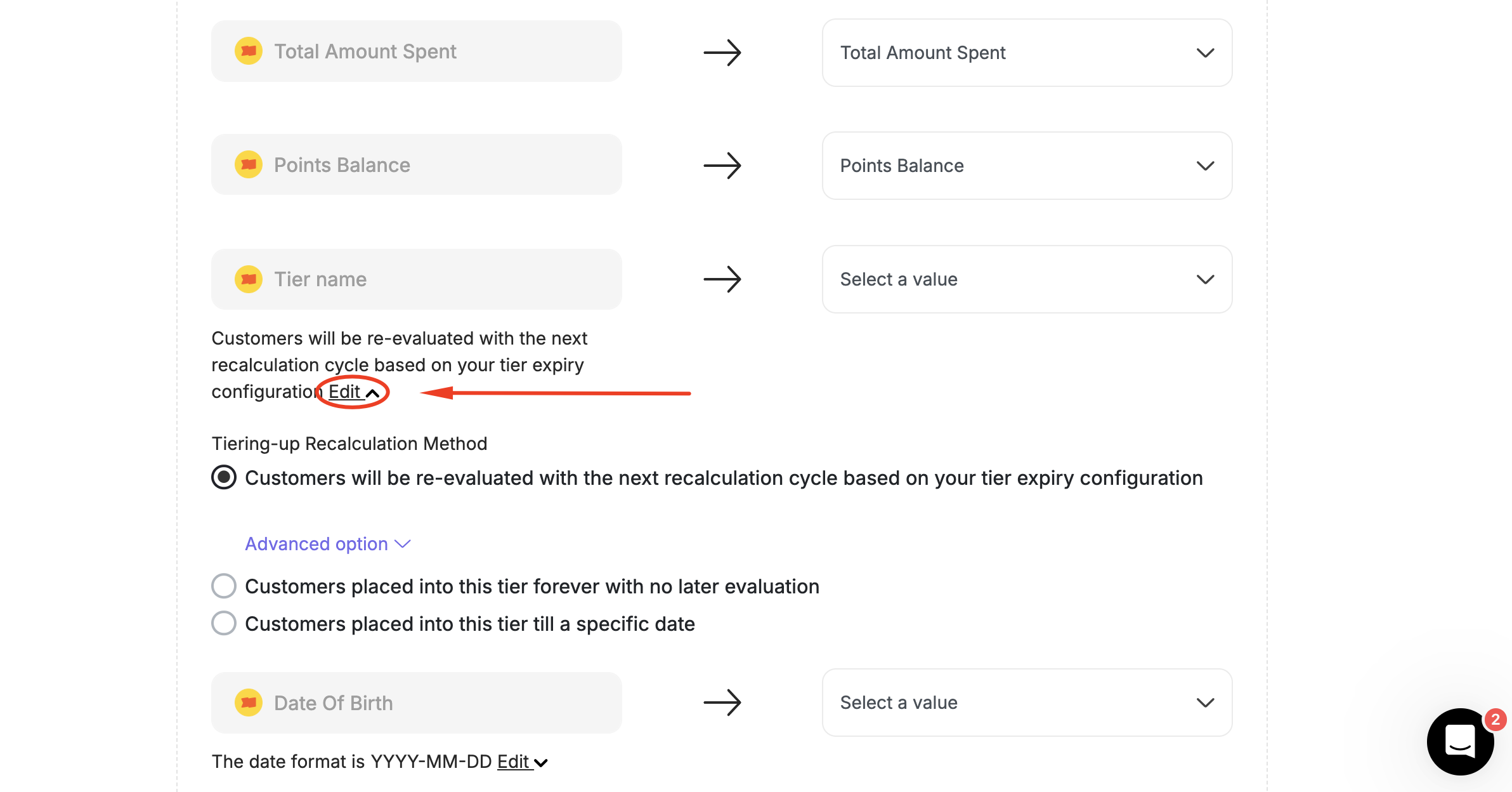Click the arrow next to Points Balance mapping

point(723,166)
